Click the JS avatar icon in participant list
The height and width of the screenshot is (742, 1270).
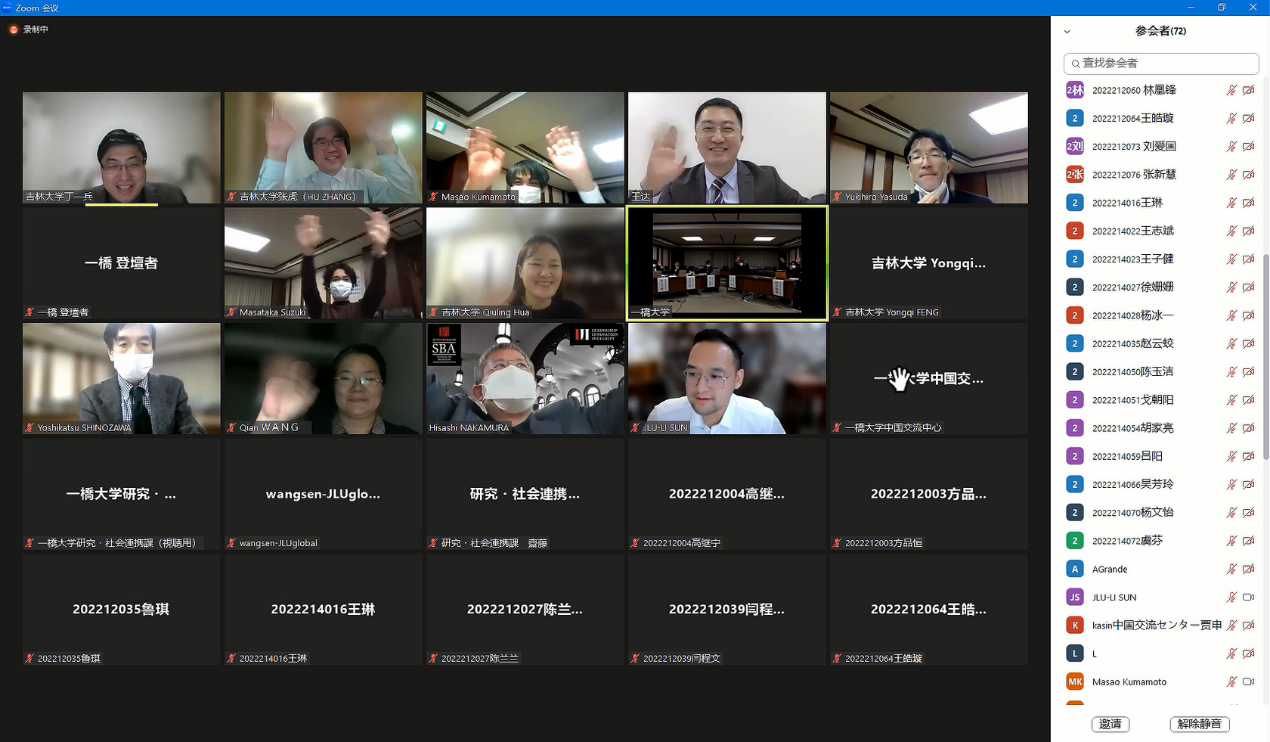coord(1075,597)
